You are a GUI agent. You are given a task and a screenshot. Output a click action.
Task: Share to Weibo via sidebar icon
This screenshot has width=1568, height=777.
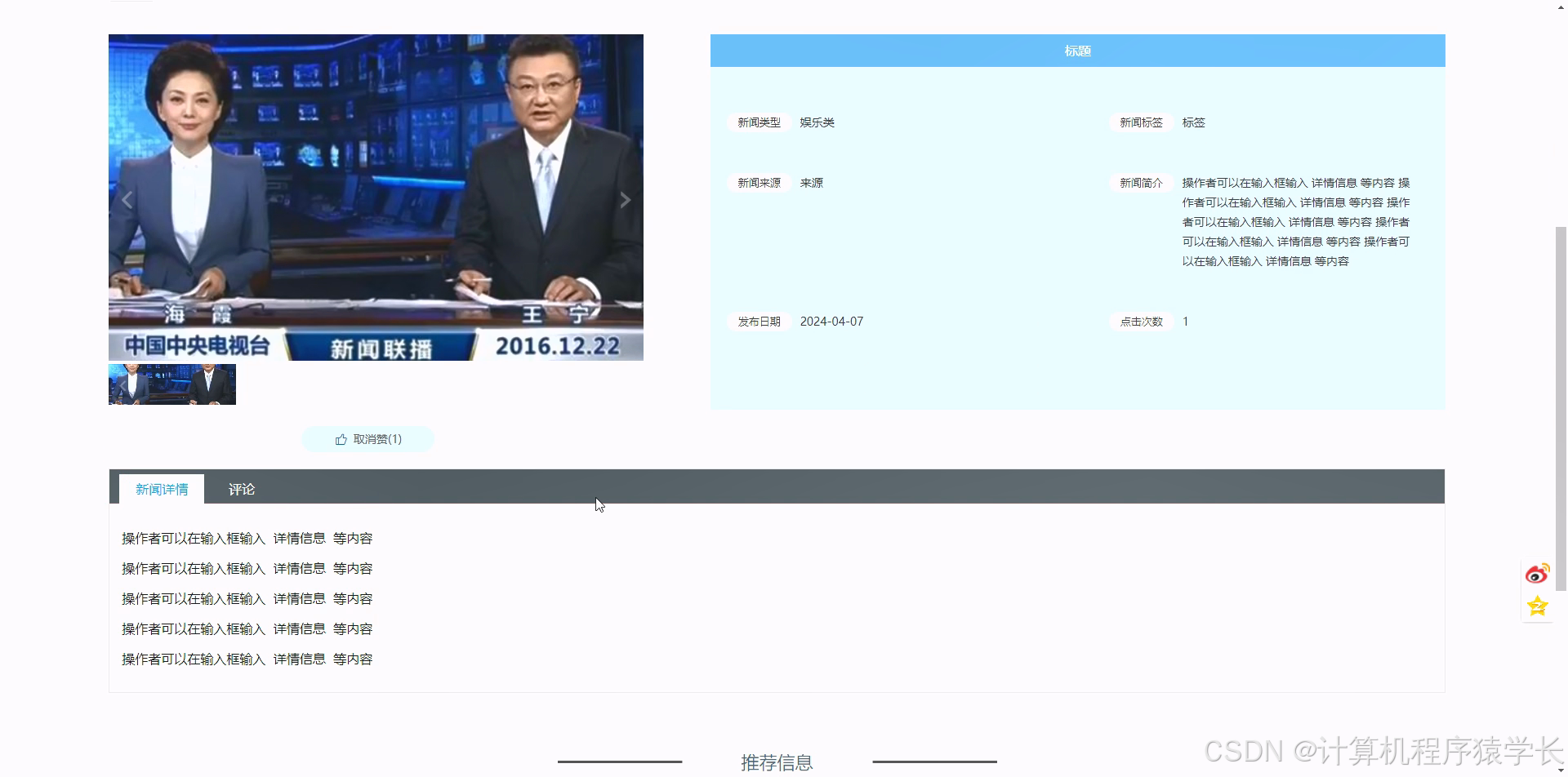[x=1537, y=574]
